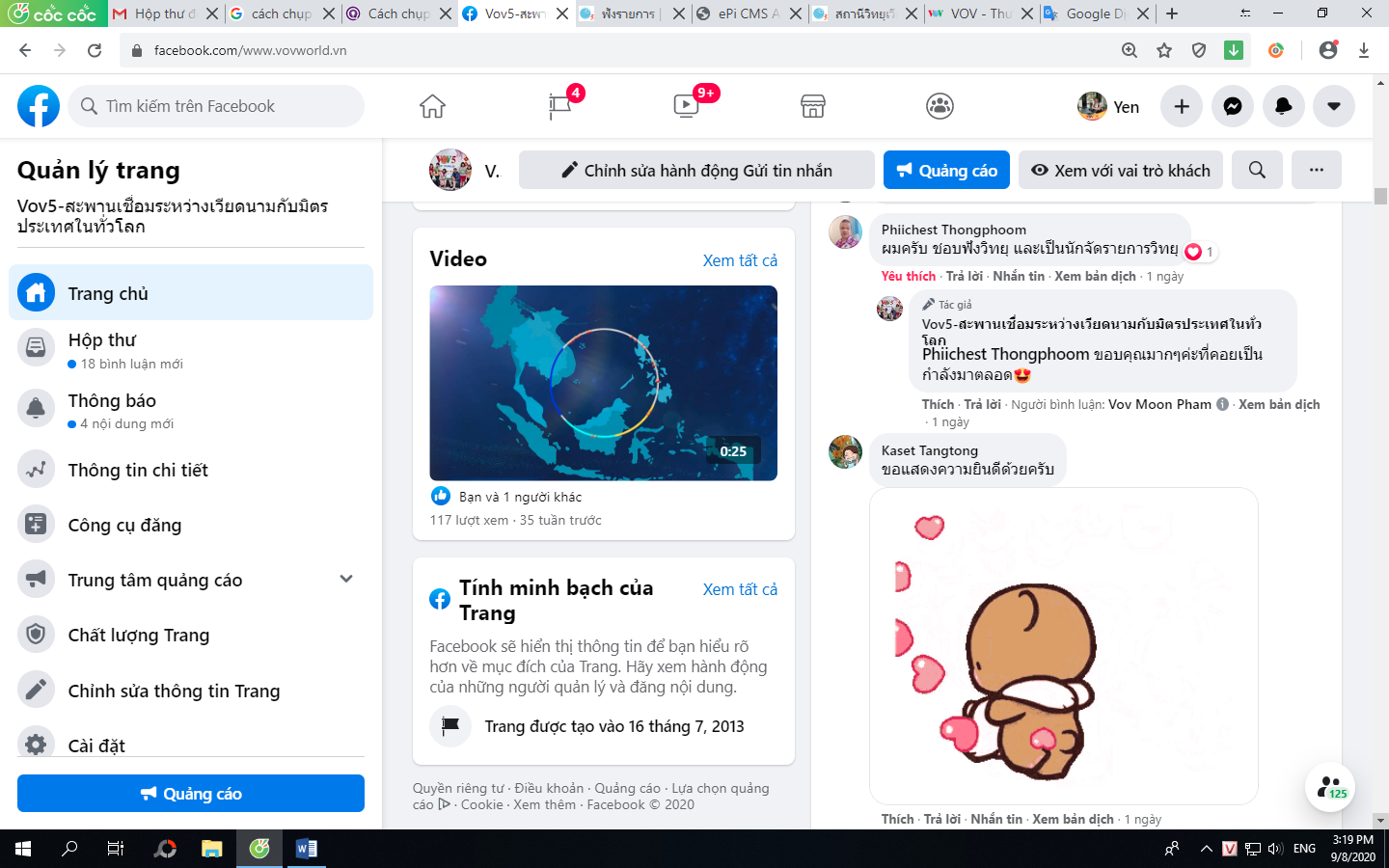Click the Tìm kiếm trên Facebook search field
The width and height of the screenshot is (1389, 868).
coord(216,106)
